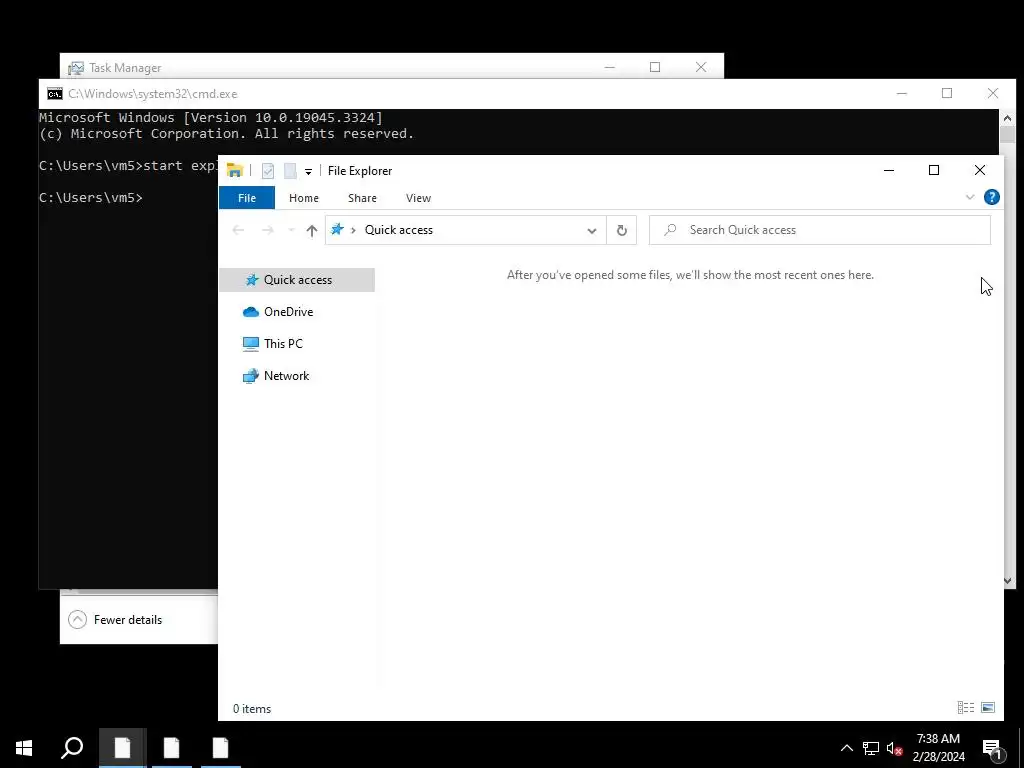
Task: Open the notification center icon
Action: [x=992, y=748]
